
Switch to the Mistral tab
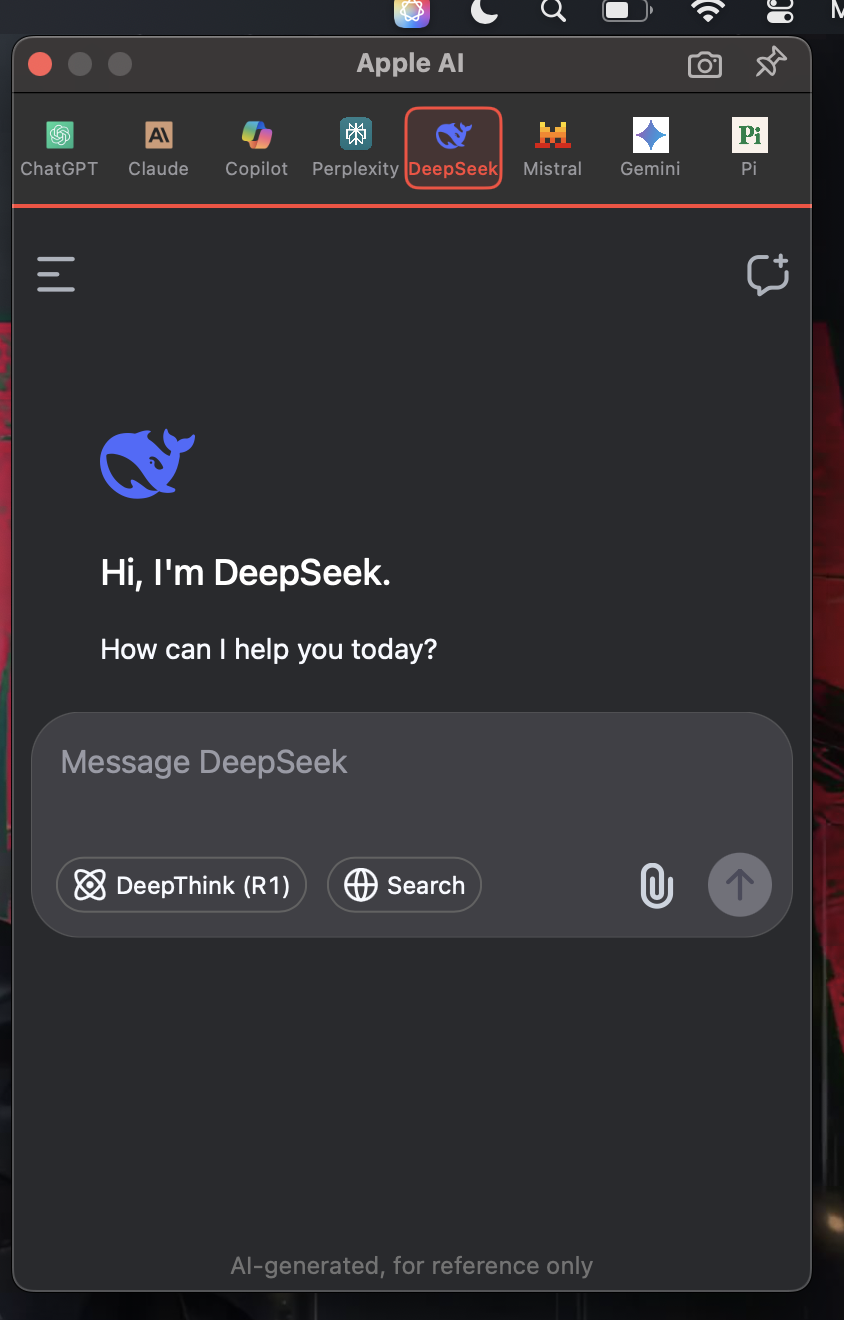pyautogui.click(x=552, y=148)
